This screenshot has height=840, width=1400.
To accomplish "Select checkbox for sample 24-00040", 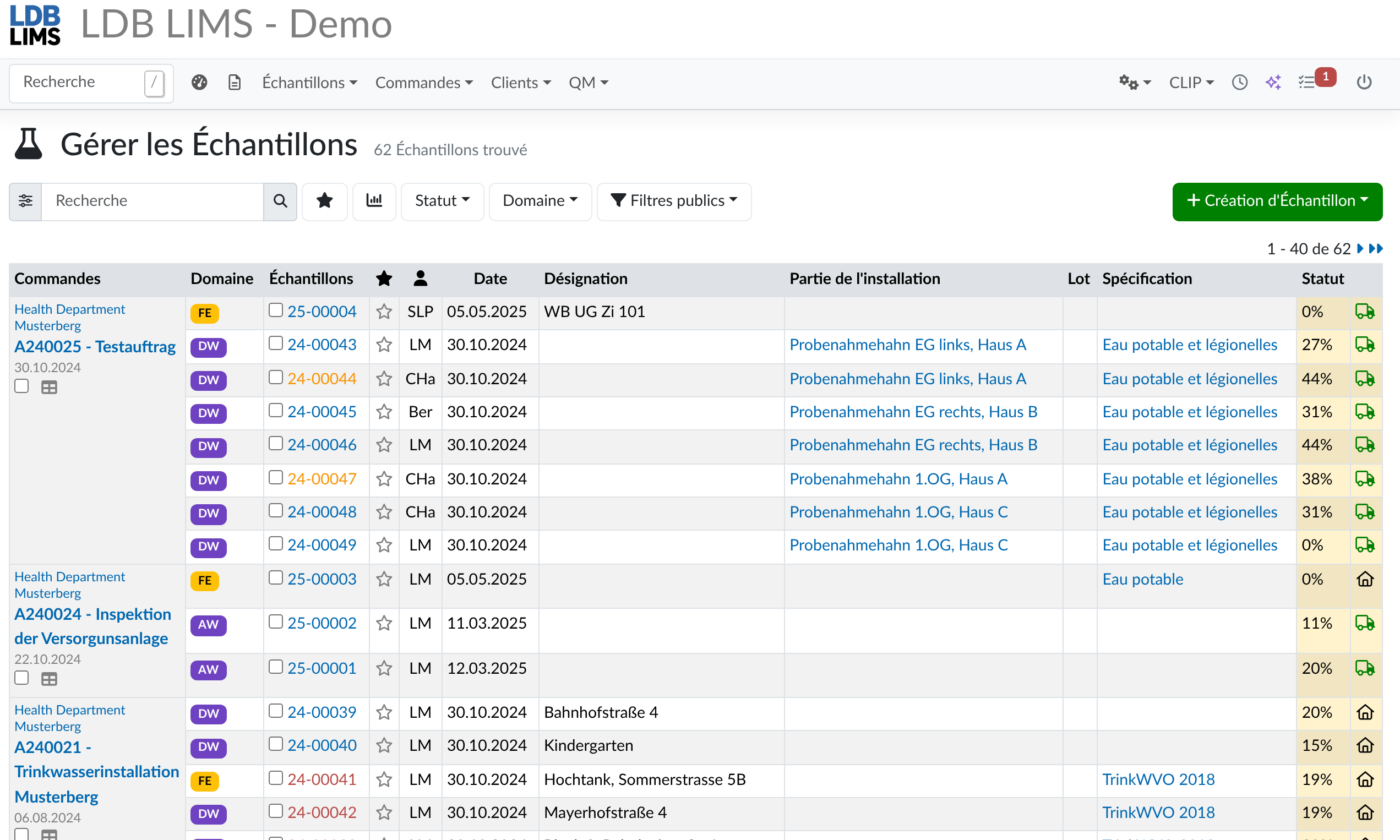I will click(x=276, y=744).
